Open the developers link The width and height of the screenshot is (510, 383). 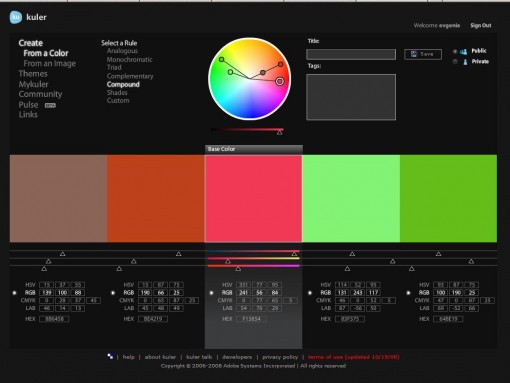pos(237,357)
